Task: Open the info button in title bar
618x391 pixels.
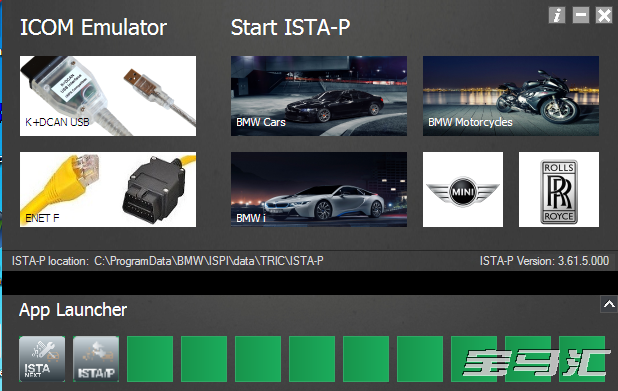Action: click(557, 15)
